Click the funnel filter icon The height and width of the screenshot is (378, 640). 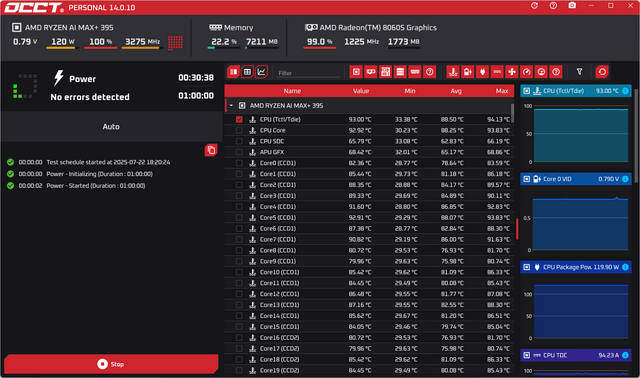pyautogui.click(x=580, y=72)
